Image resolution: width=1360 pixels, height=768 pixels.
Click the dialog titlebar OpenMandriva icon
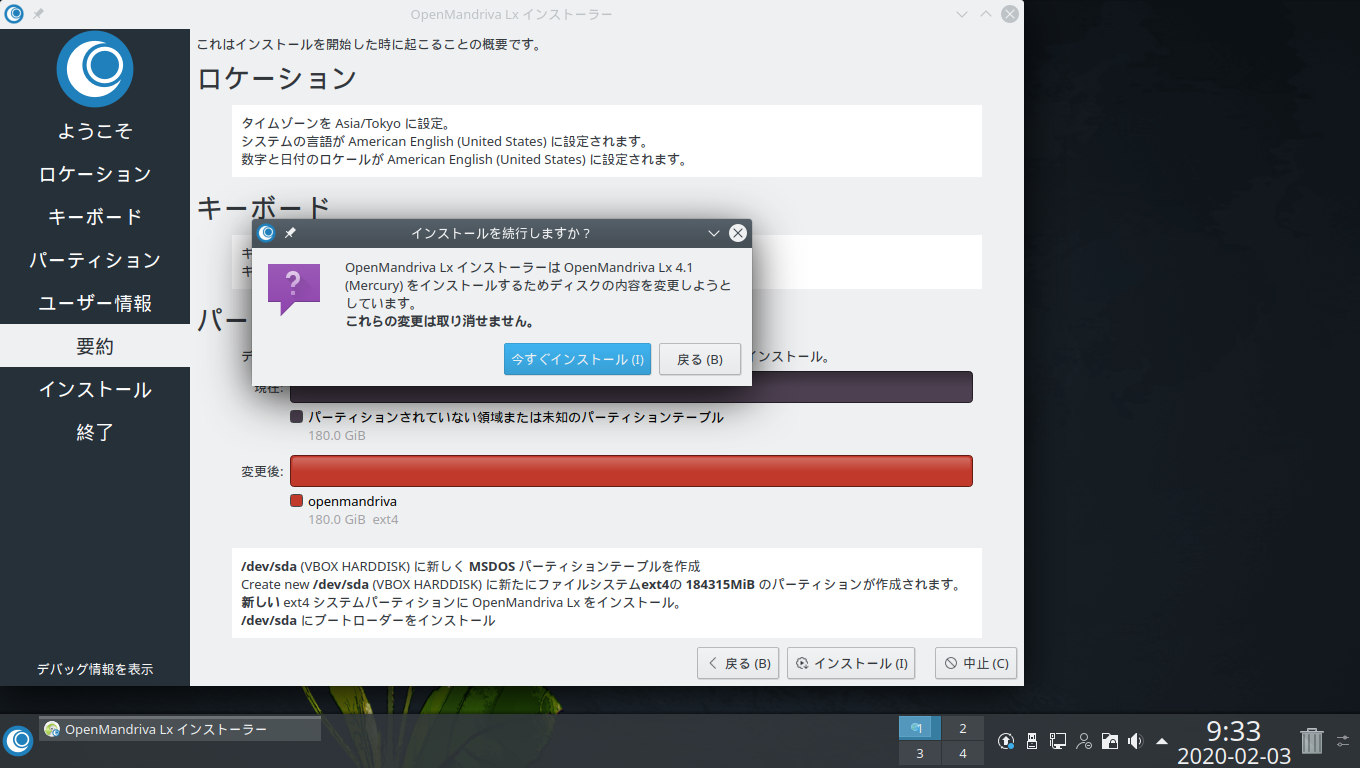pyautogui.click(x=266, y=233)
